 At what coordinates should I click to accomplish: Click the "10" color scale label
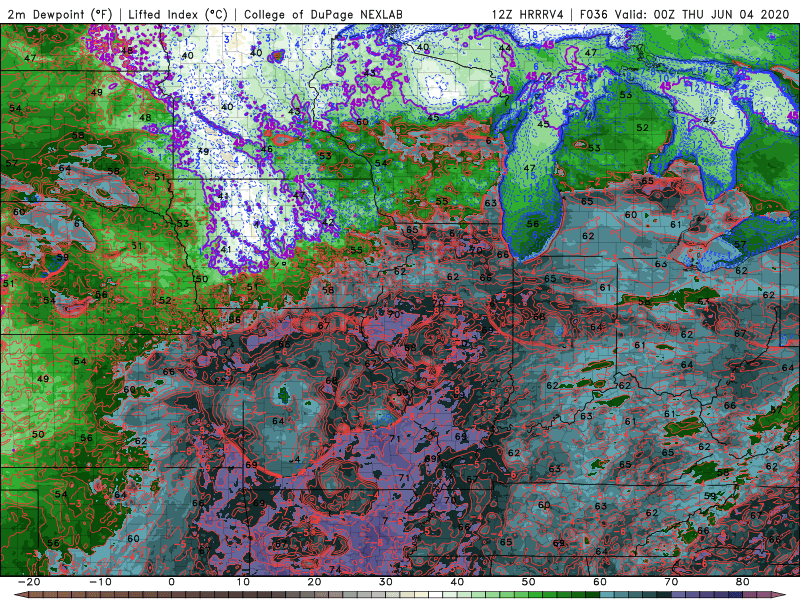tap(243, 582)
